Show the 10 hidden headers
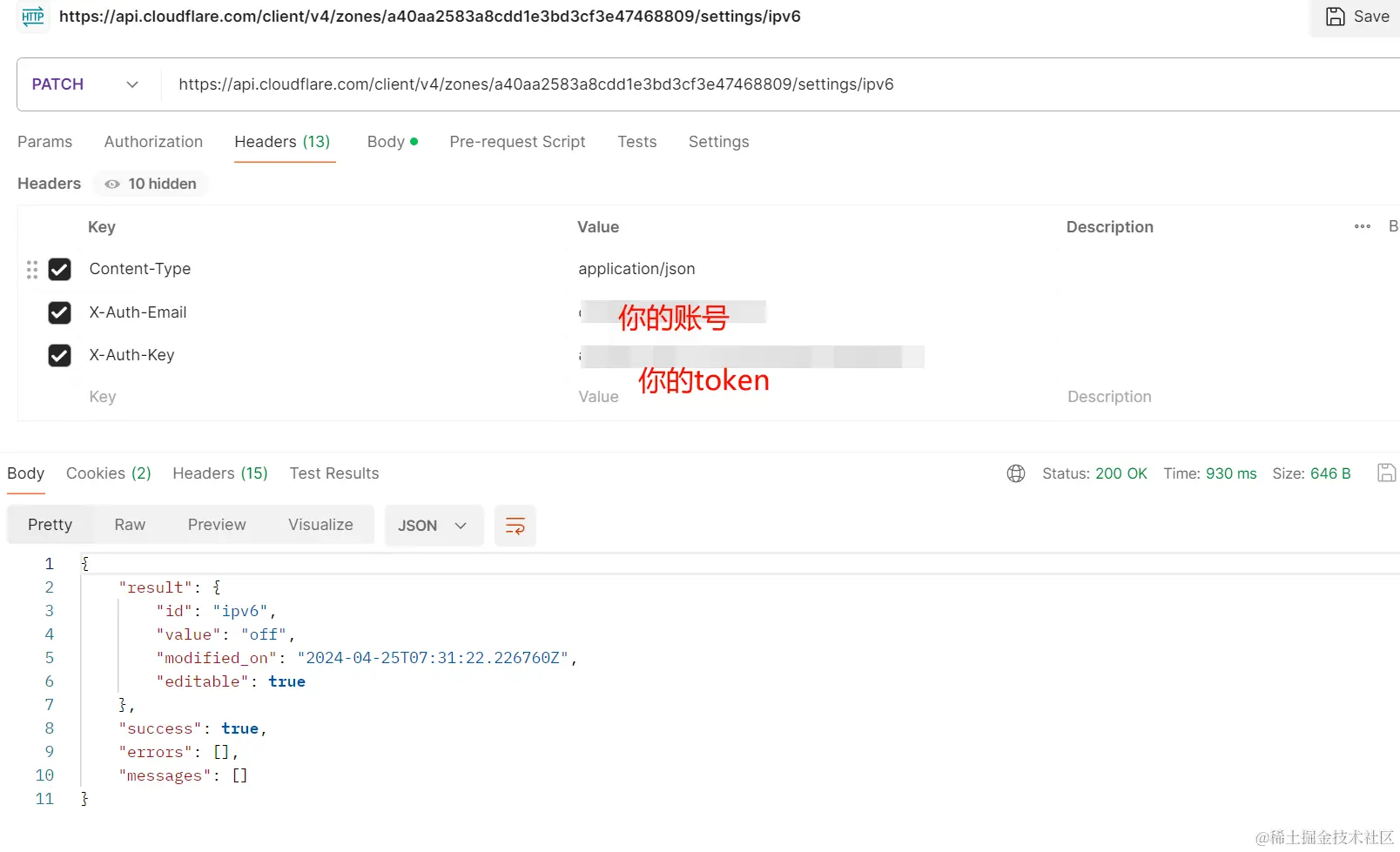This screenshot has height=852, width=1400. pos(151,184)
